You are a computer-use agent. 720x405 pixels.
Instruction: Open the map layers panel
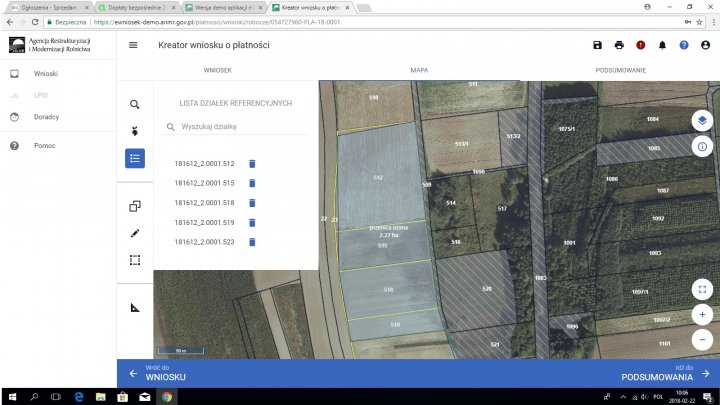coord(702,120)
